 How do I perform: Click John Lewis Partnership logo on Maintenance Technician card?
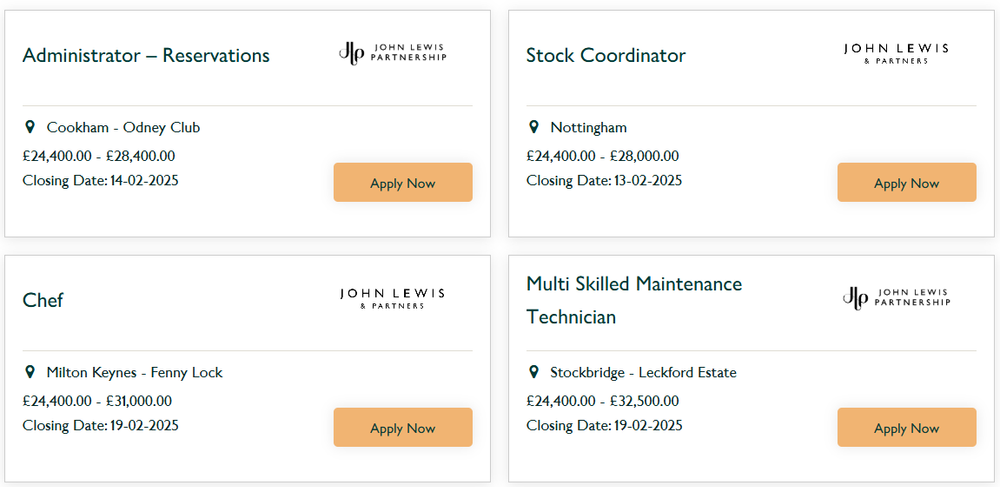(x=896, y=298)
